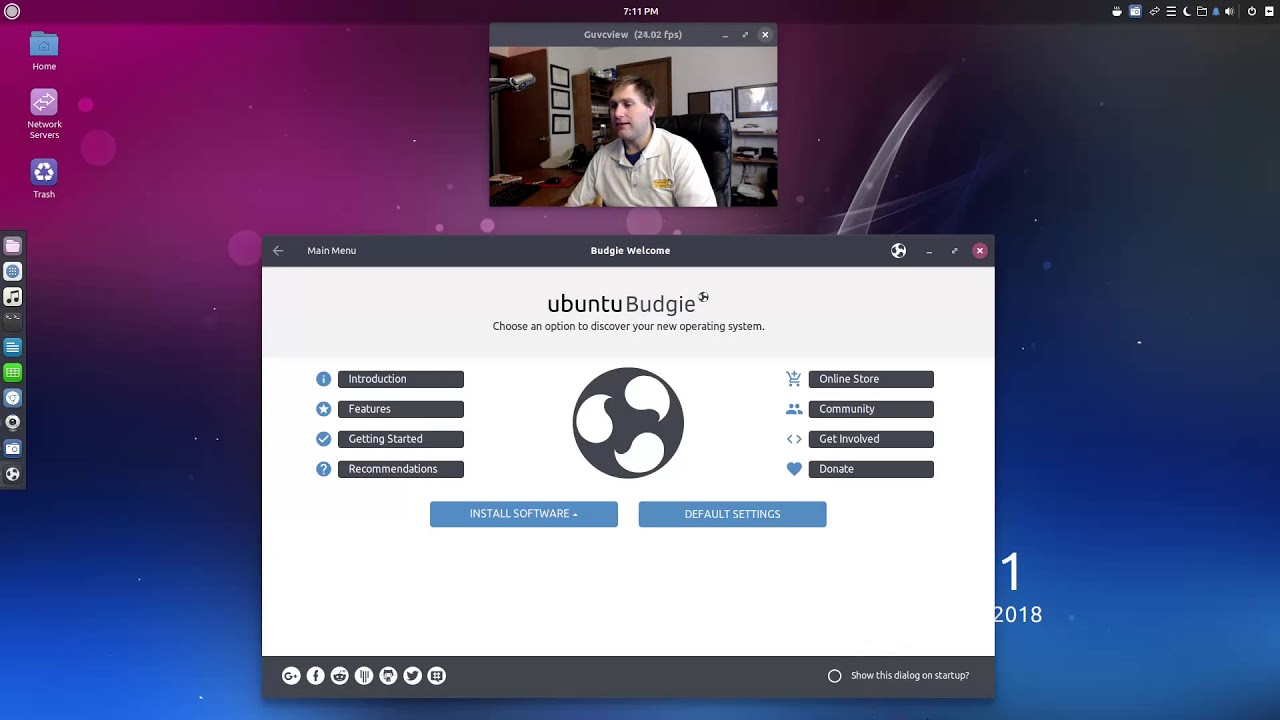Click the volume speaker icon in panel
The width and height of the screenshot is (1280, 720).
pyautogui.click(x=1229, y=12)
